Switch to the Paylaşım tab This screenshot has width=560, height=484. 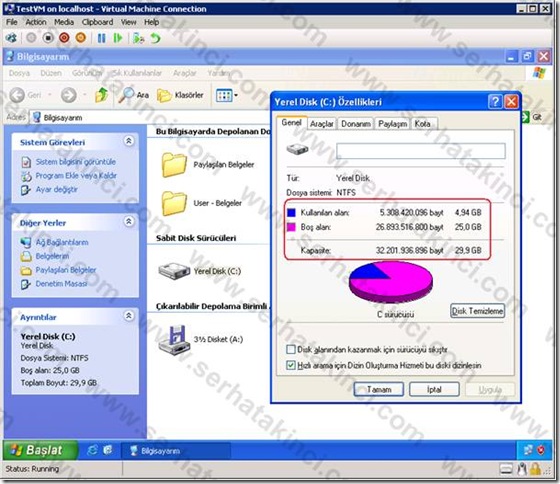click(392, 124)
